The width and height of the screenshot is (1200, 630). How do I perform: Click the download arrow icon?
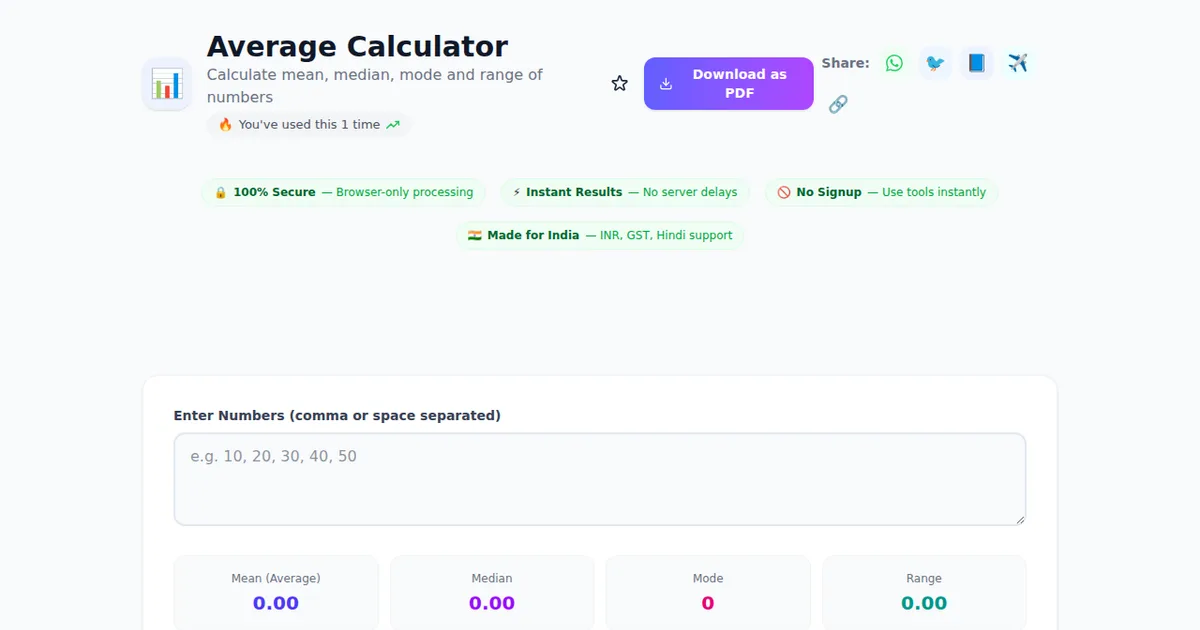click(666, 84)
